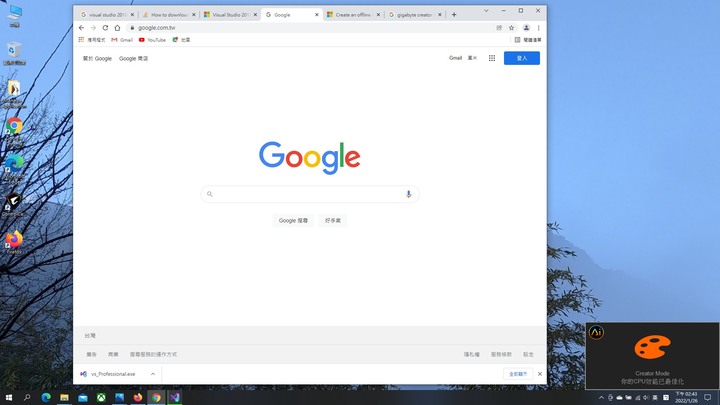Open Chrome's three-dot menu
Screen dimensions: 720x405
point(539,28)
